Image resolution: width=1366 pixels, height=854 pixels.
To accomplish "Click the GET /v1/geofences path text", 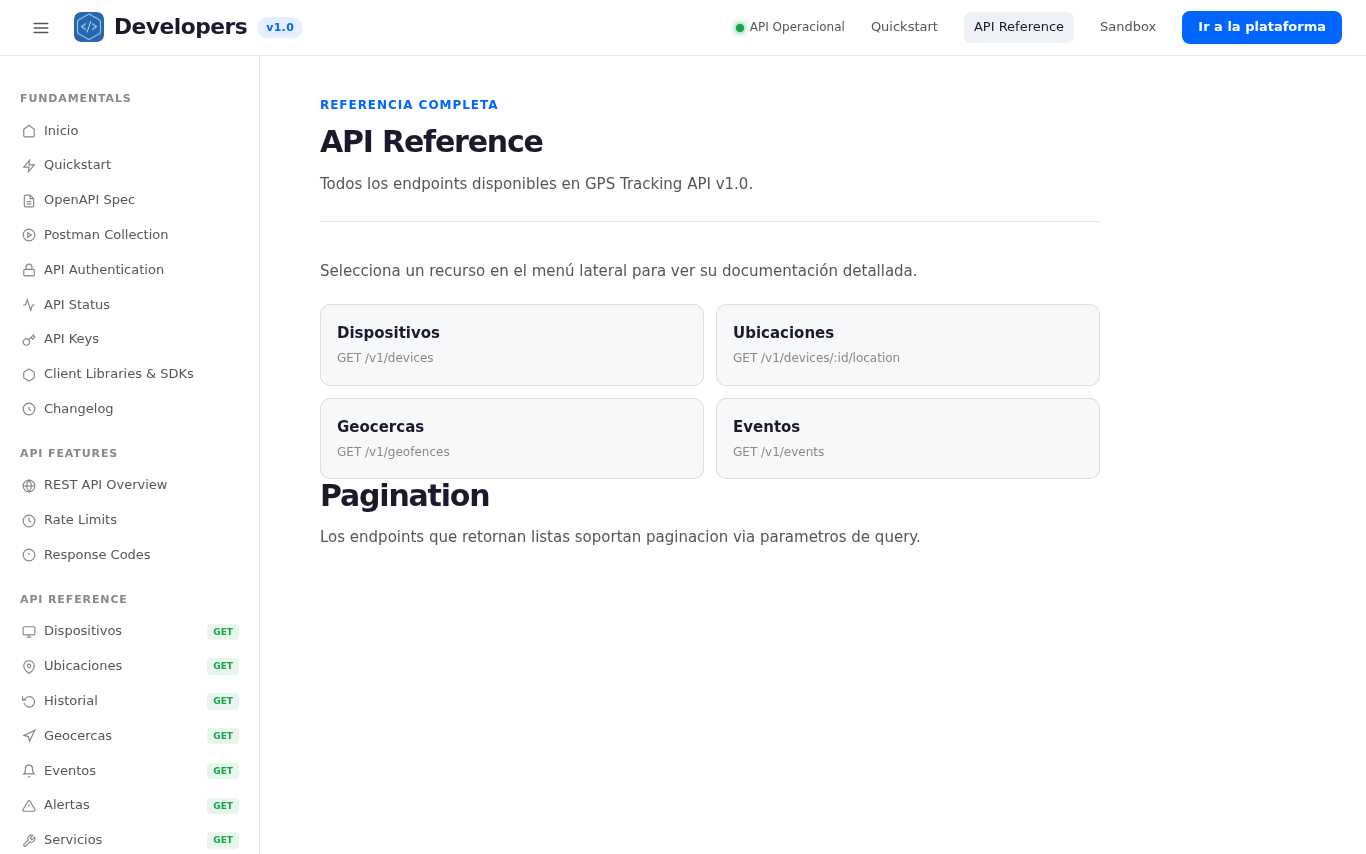I will (393, 452).
